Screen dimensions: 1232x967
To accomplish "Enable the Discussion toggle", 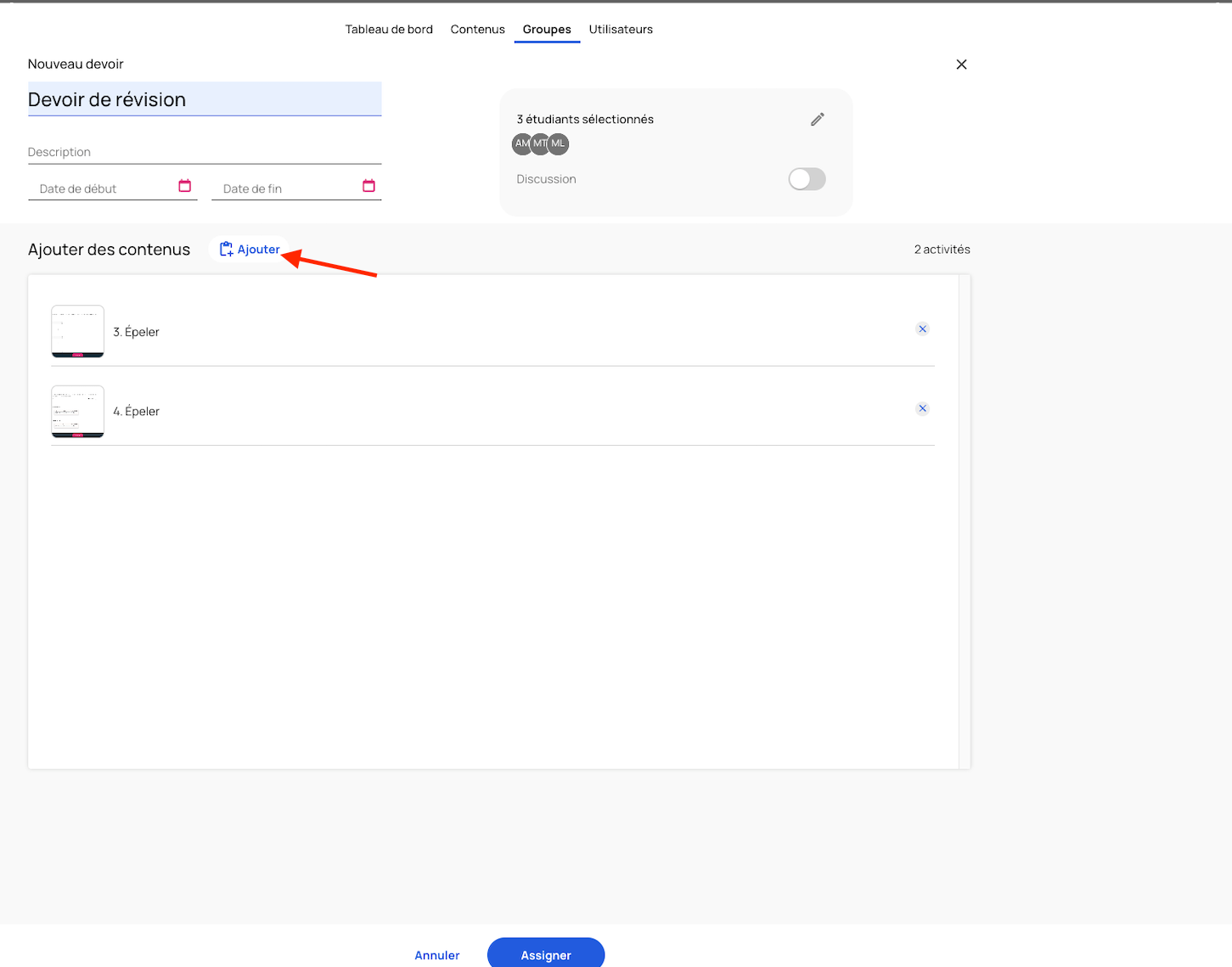I will pos(807,179).
